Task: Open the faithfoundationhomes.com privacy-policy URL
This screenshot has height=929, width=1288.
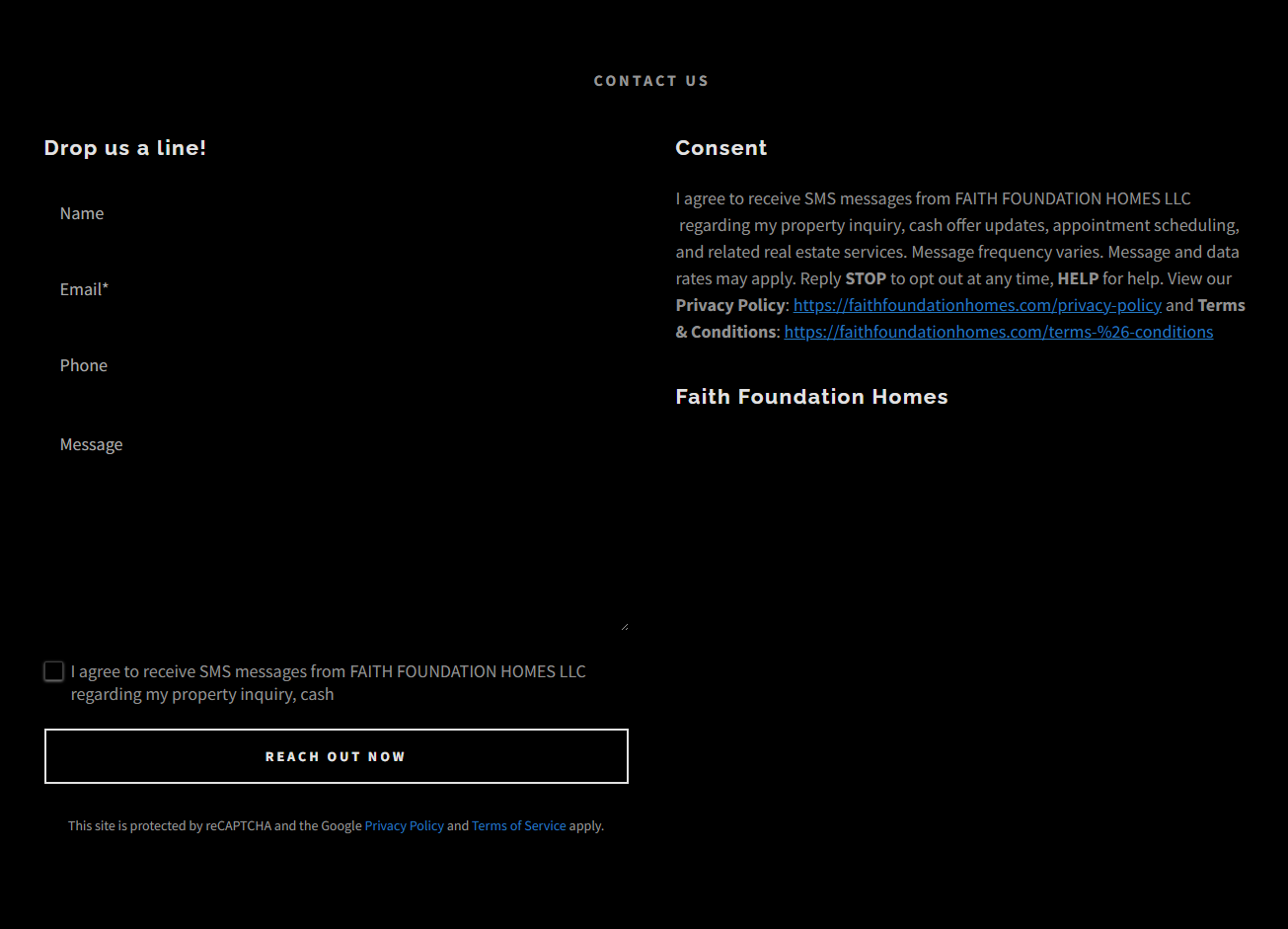Action: pyautogui.click(x=977, y=305)
